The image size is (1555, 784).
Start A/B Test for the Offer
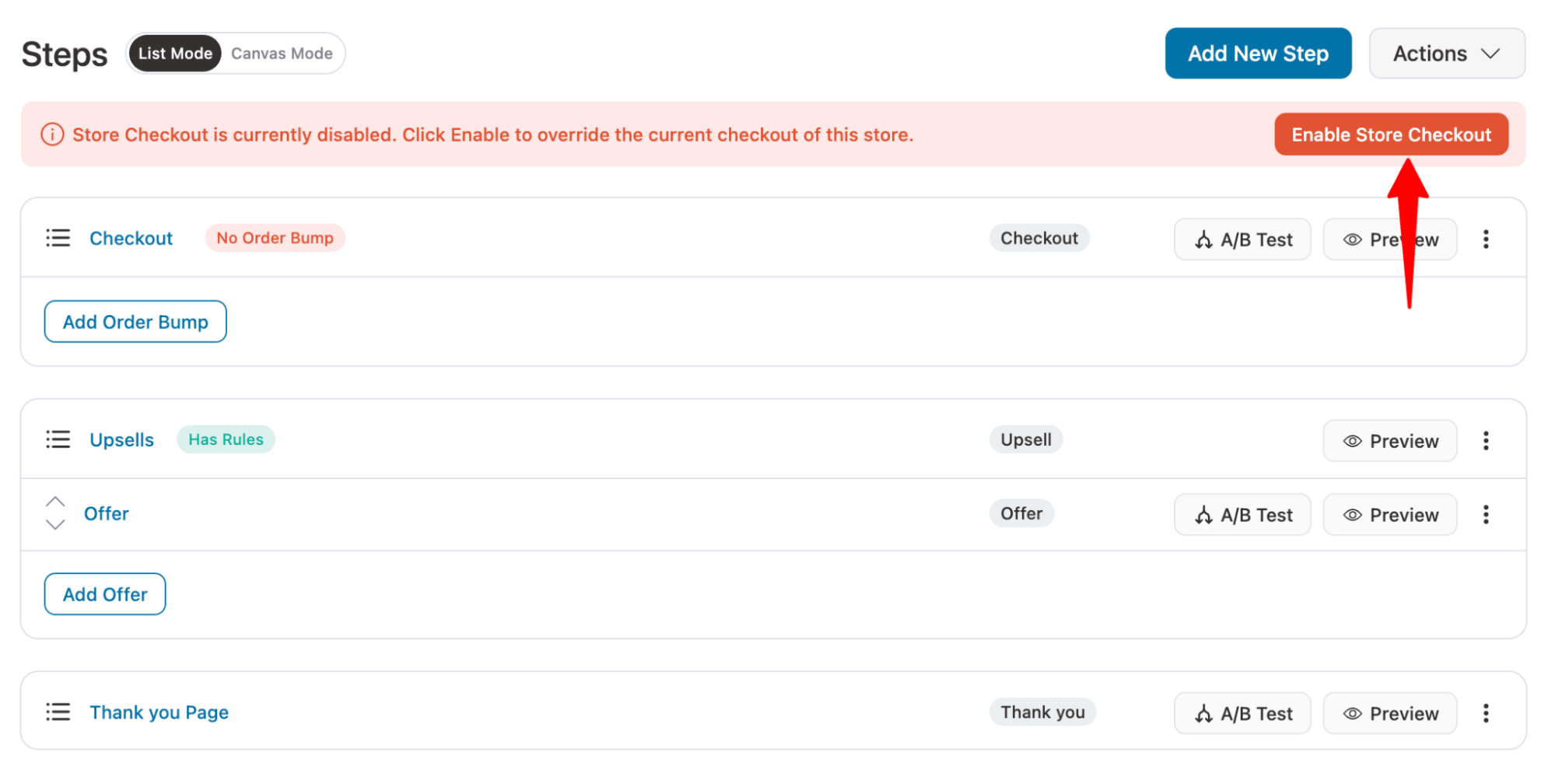point(1242,515)
